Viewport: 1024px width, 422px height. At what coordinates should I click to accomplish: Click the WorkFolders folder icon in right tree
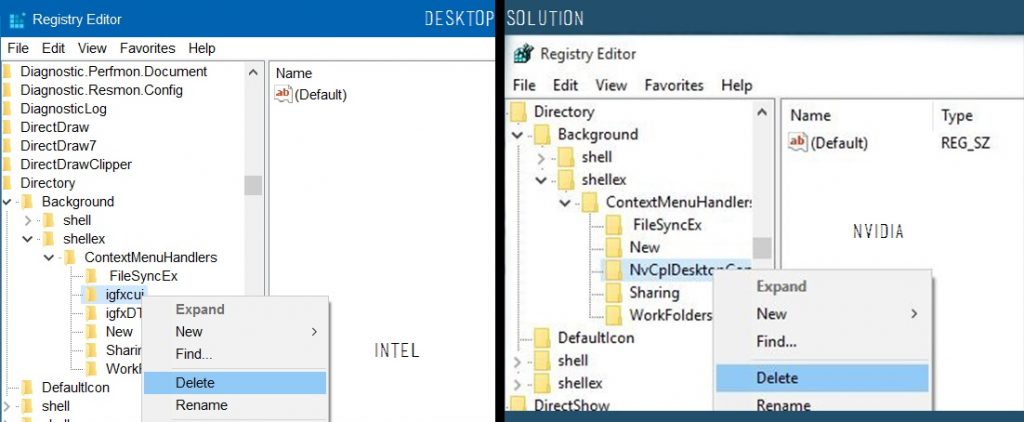pyautogui.click(x=612, y=315)
